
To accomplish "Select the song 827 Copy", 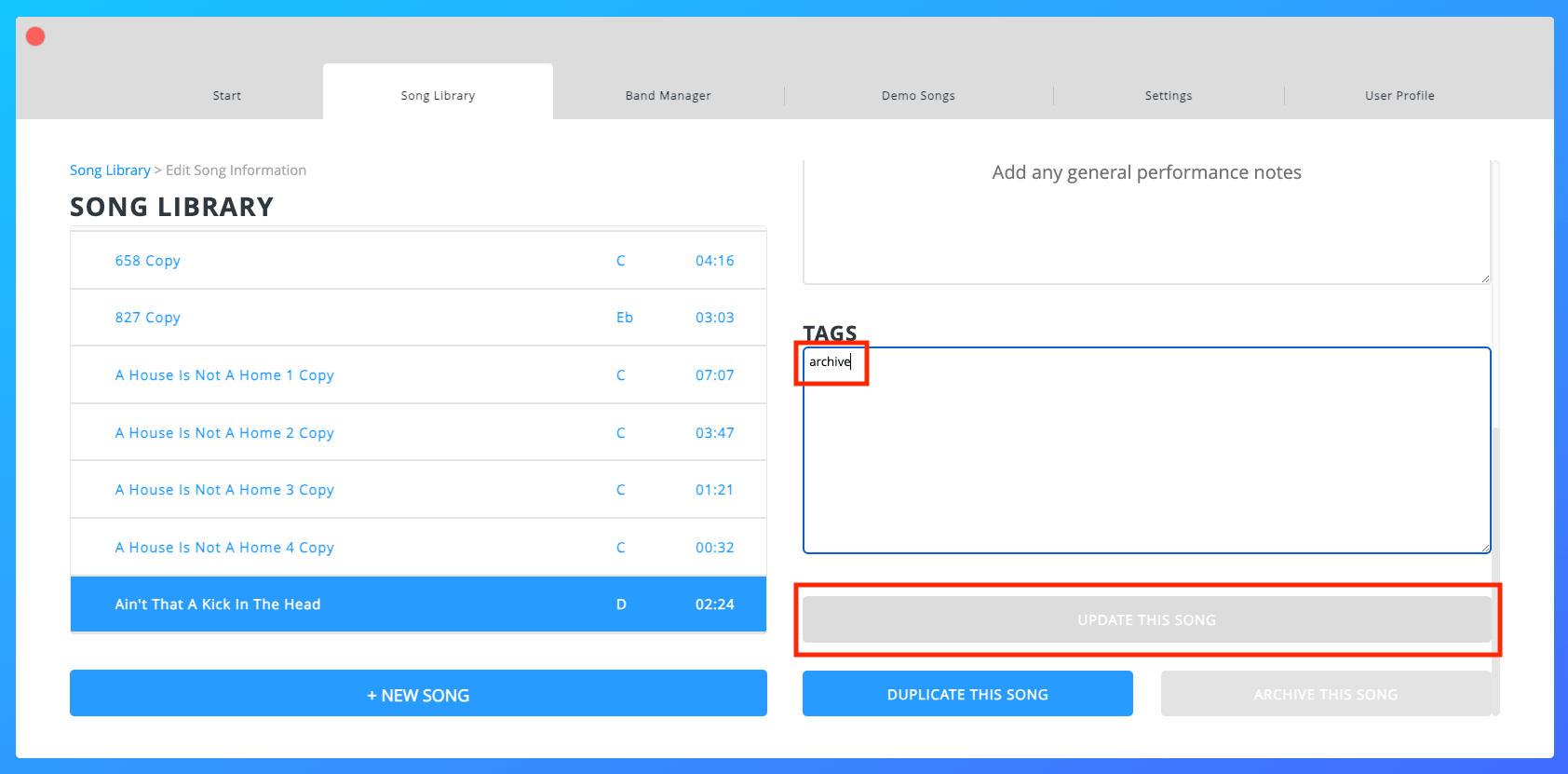I will coord(148,318).
